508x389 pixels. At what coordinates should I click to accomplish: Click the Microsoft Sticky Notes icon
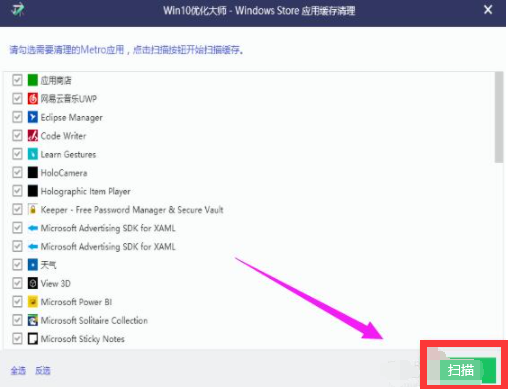(x=32, y=339)
